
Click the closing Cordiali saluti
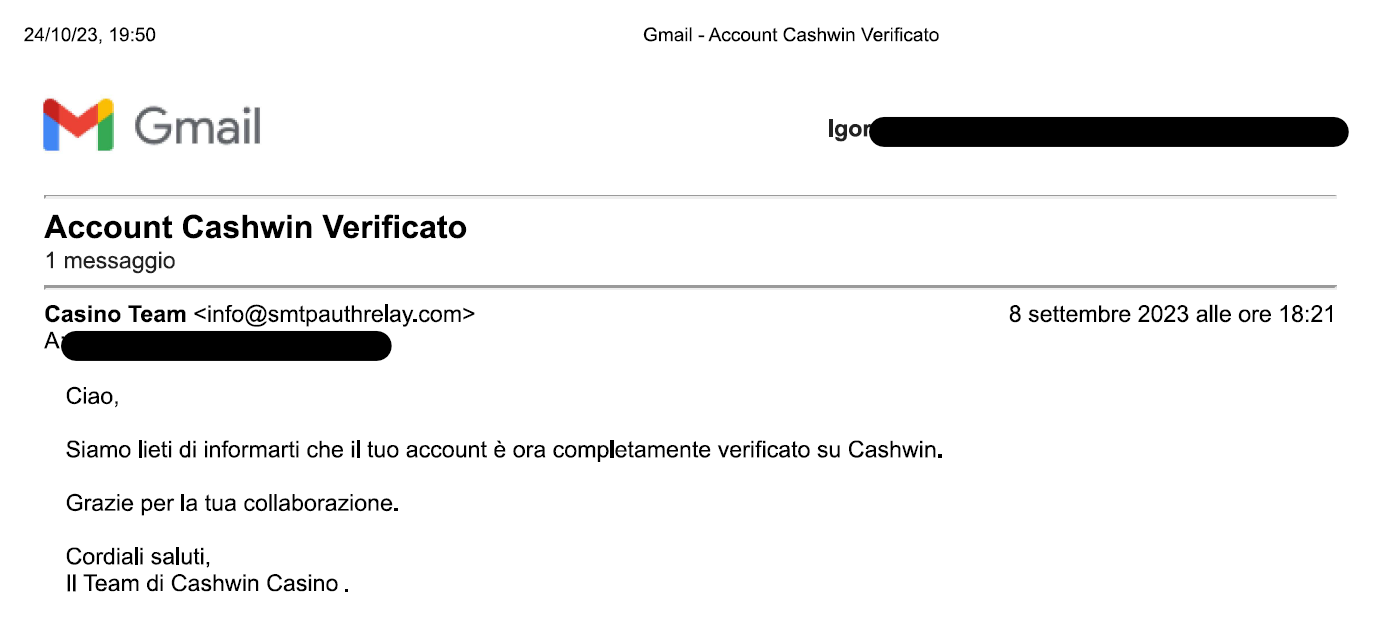138,556
